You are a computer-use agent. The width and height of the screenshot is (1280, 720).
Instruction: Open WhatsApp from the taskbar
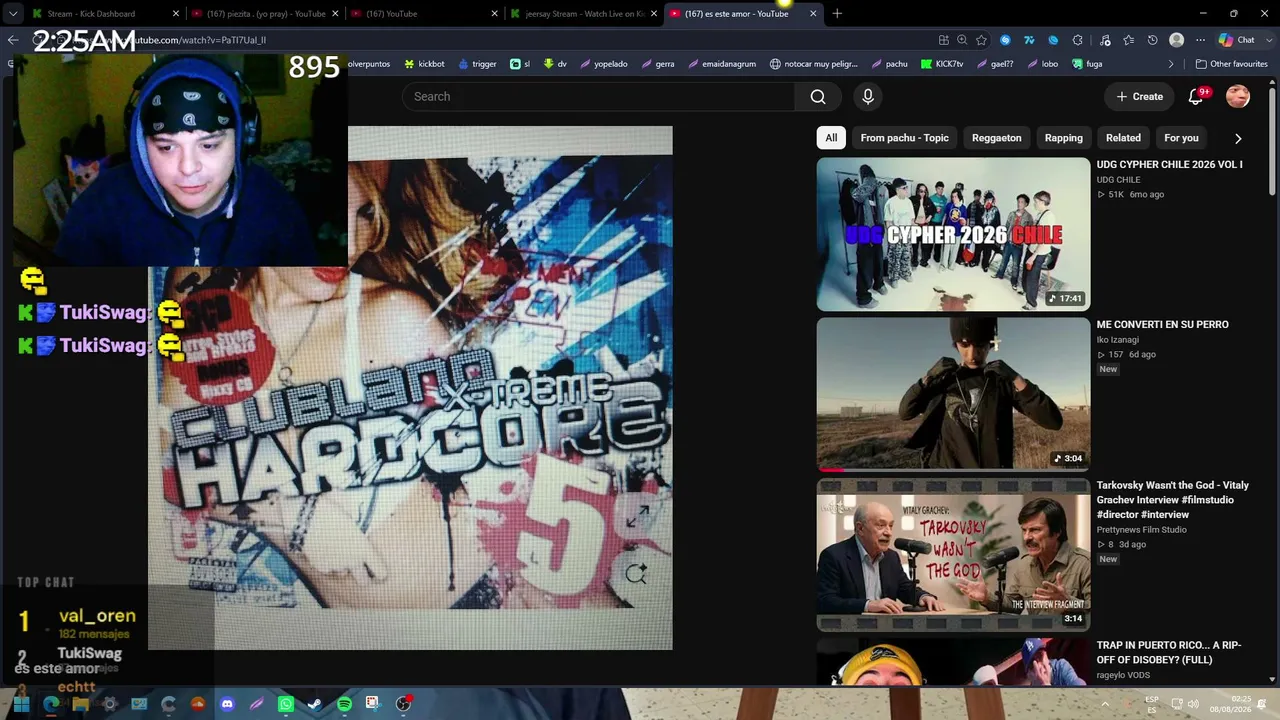286,704
